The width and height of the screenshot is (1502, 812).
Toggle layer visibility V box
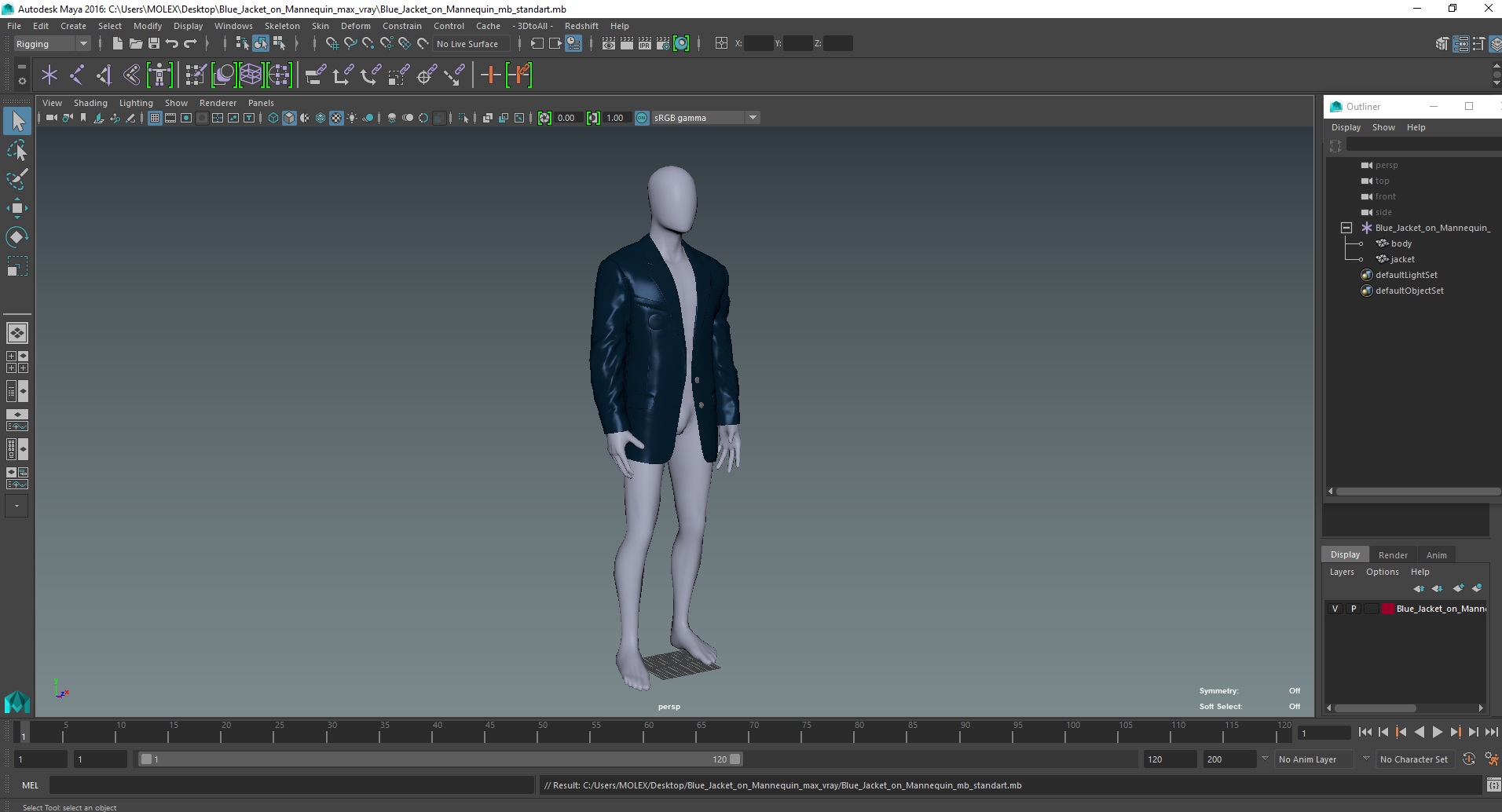coord(1335,609)
